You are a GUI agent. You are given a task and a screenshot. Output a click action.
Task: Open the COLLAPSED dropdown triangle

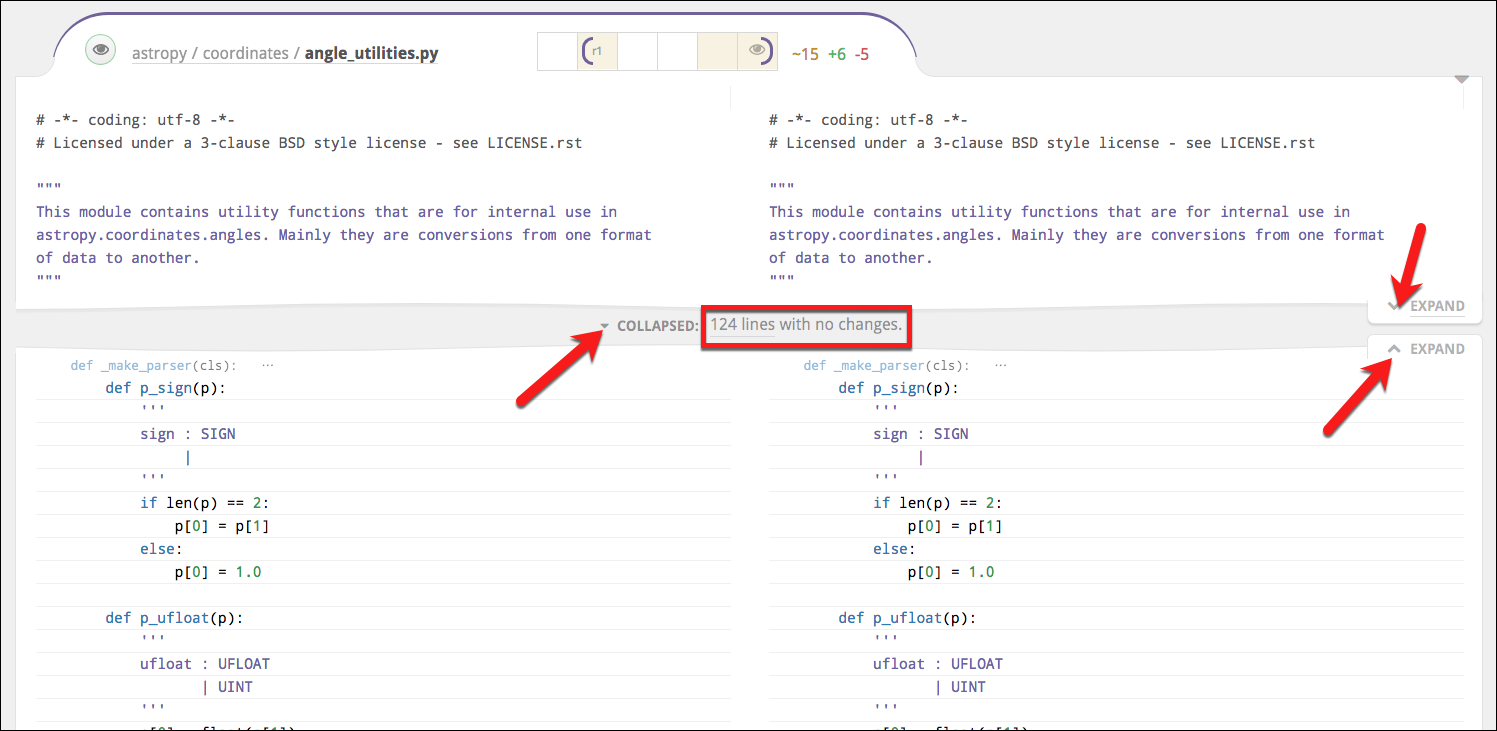coord(605,326)
